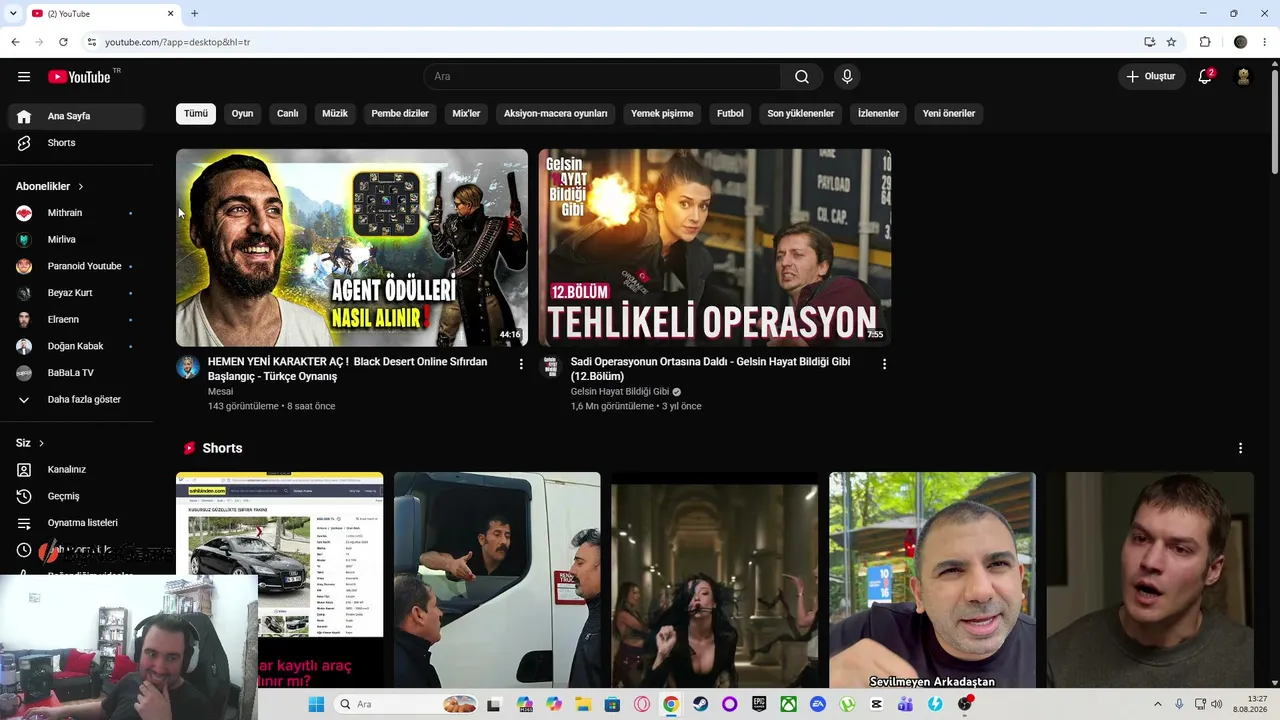Start voice search with the microphone icon
The height and width of the screenshot is (720, 1280).
click(x=847, y=77)
